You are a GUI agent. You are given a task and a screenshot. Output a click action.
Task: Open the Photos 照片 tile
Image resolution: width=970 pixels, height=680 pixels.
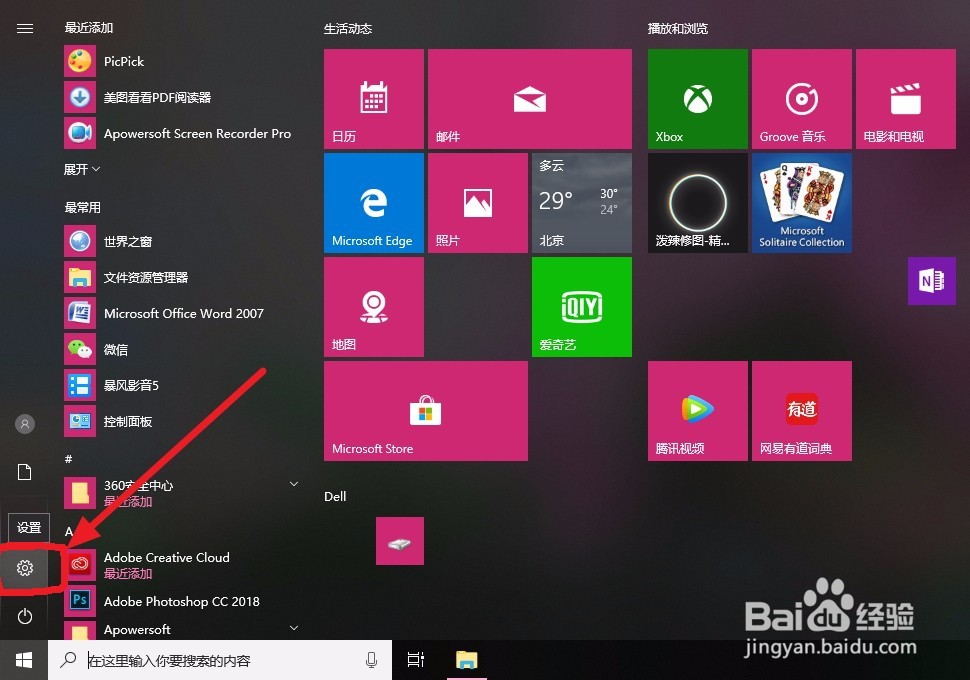[x=478, y=203]
